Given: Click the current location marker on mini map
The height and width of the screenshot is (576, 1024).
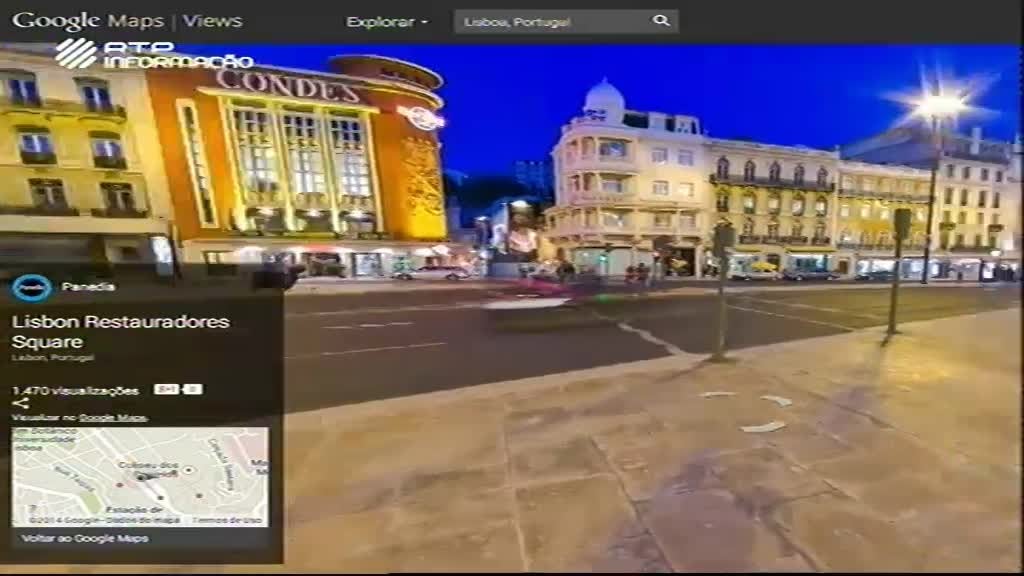Looking at the screenshot, I should 143,477.
